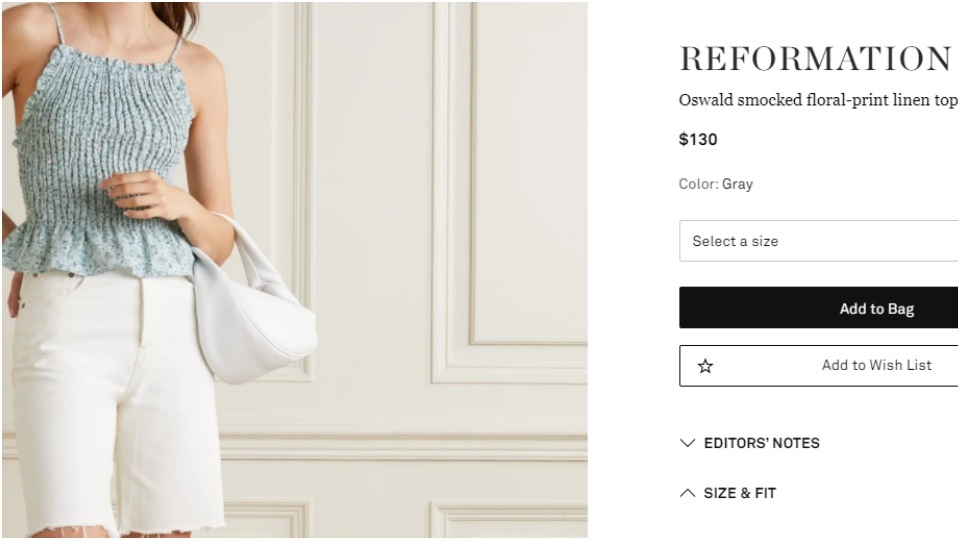Click the EDITORS' NOTES section heading

pyautogui.click(x=762, y=443)
